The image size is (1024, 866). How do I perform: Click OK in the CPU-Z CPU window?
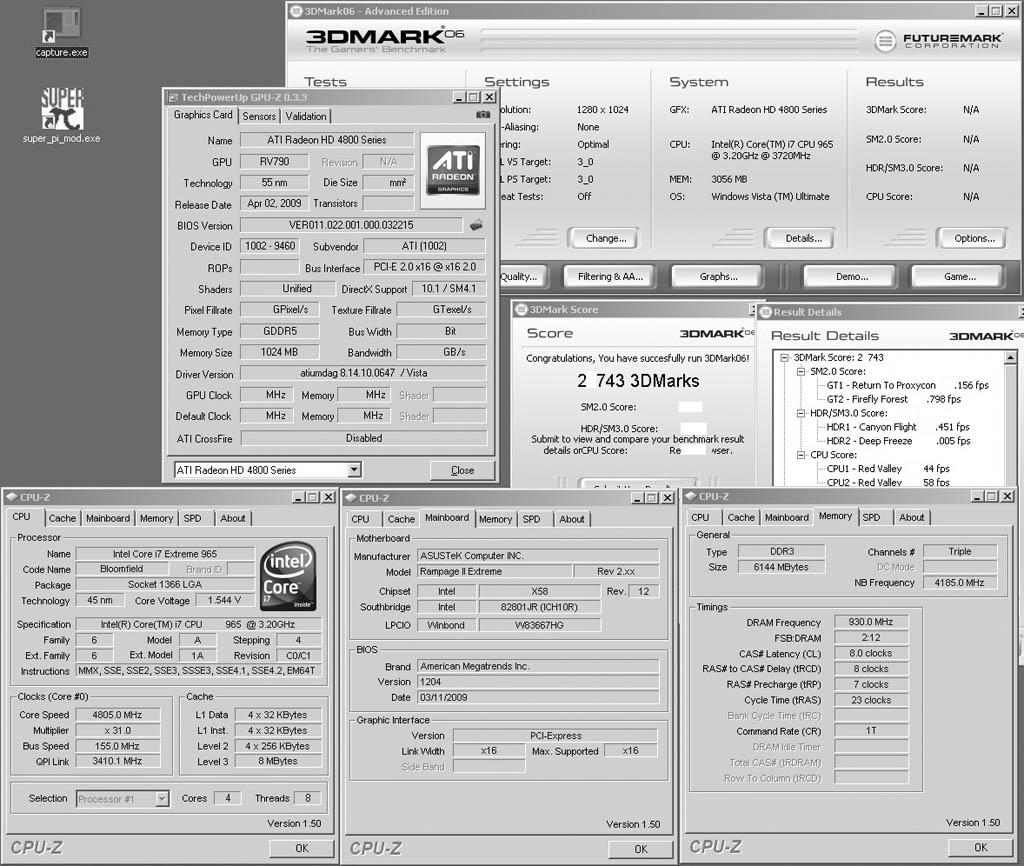tap(302, 848)
